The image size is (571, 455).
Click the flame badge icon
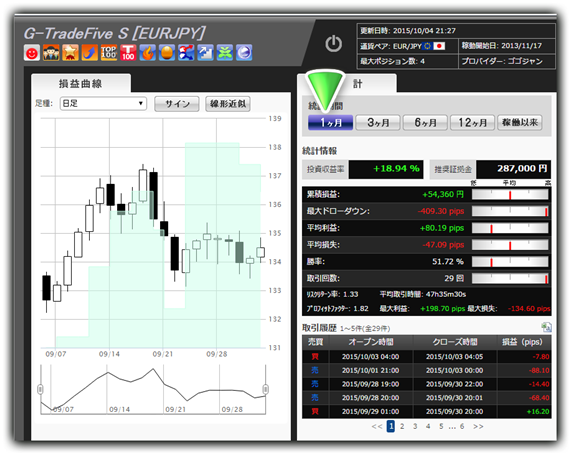[147, 53]
